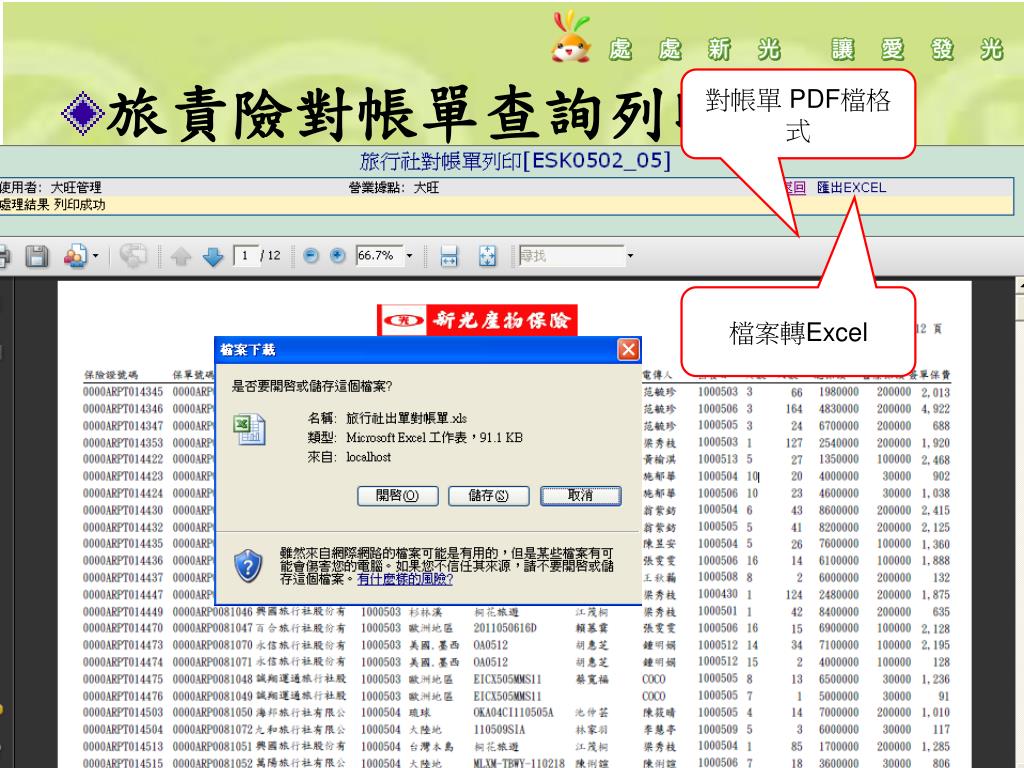1024x768 pixels.
Task: Go to the previous page with the up arrow
Action: 181,257
